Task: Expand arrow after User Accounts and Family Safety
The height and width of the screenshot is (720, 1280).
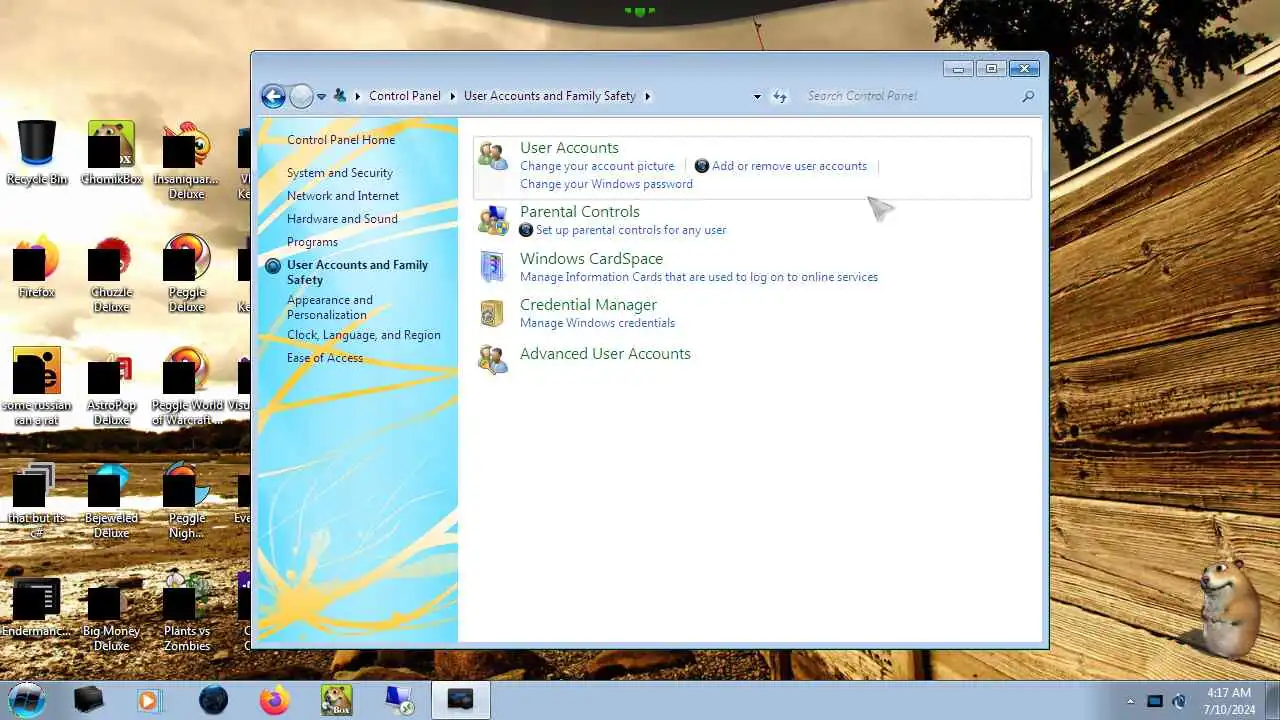Action: coord(648,96)
